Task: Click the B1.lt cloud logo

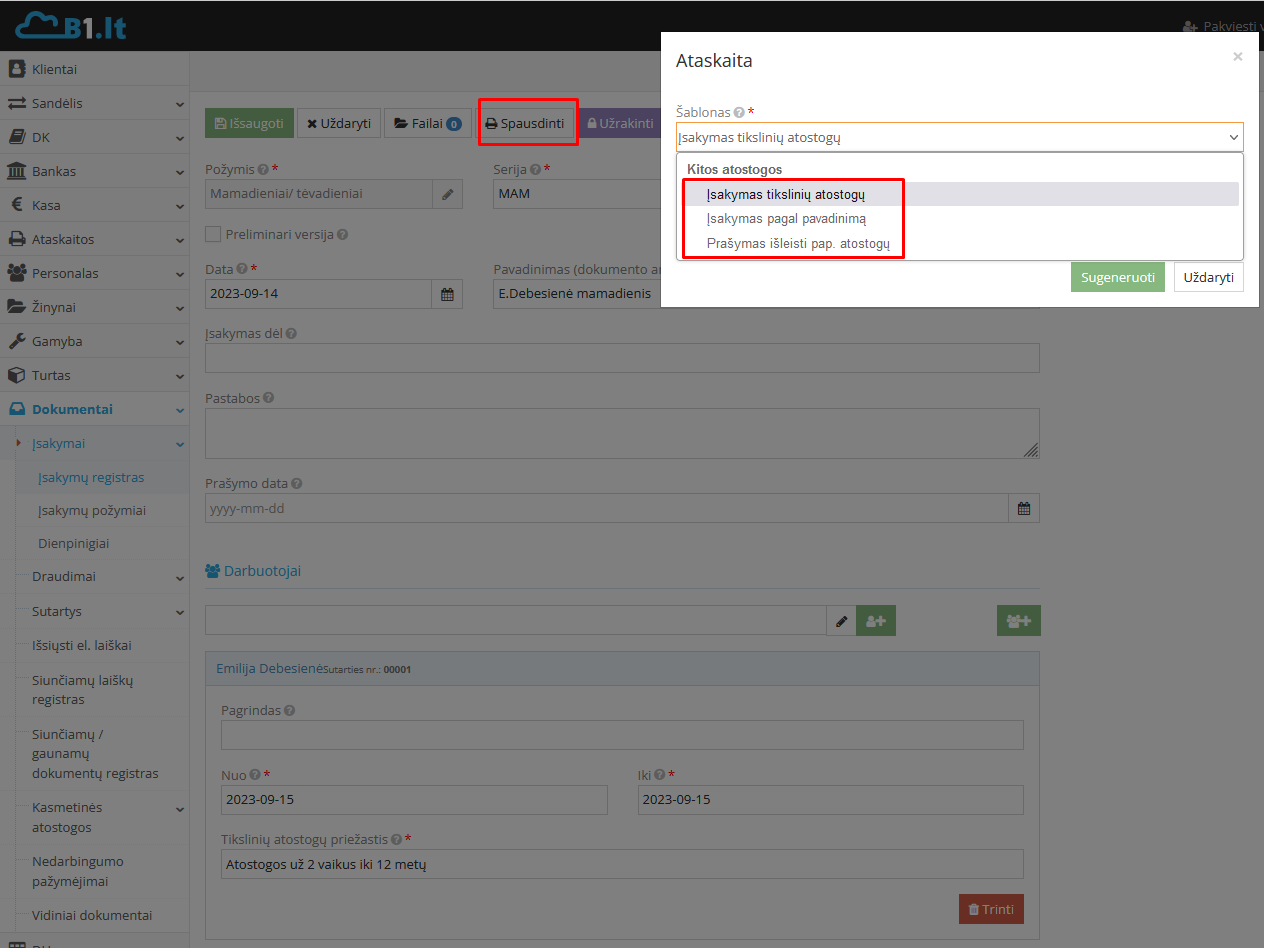Action: point(71,26)
